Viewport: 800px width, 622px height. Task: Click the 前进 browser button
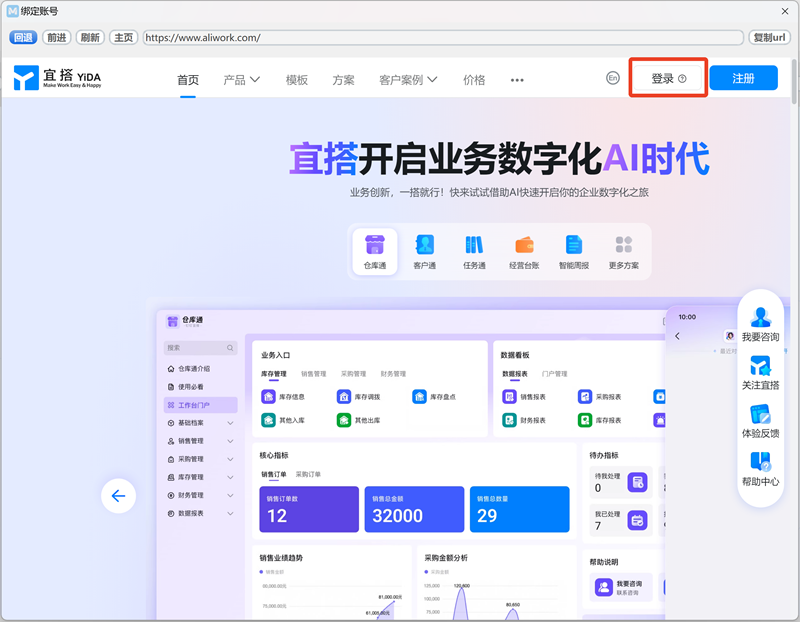pyautogui.click(x=57, y=37)
